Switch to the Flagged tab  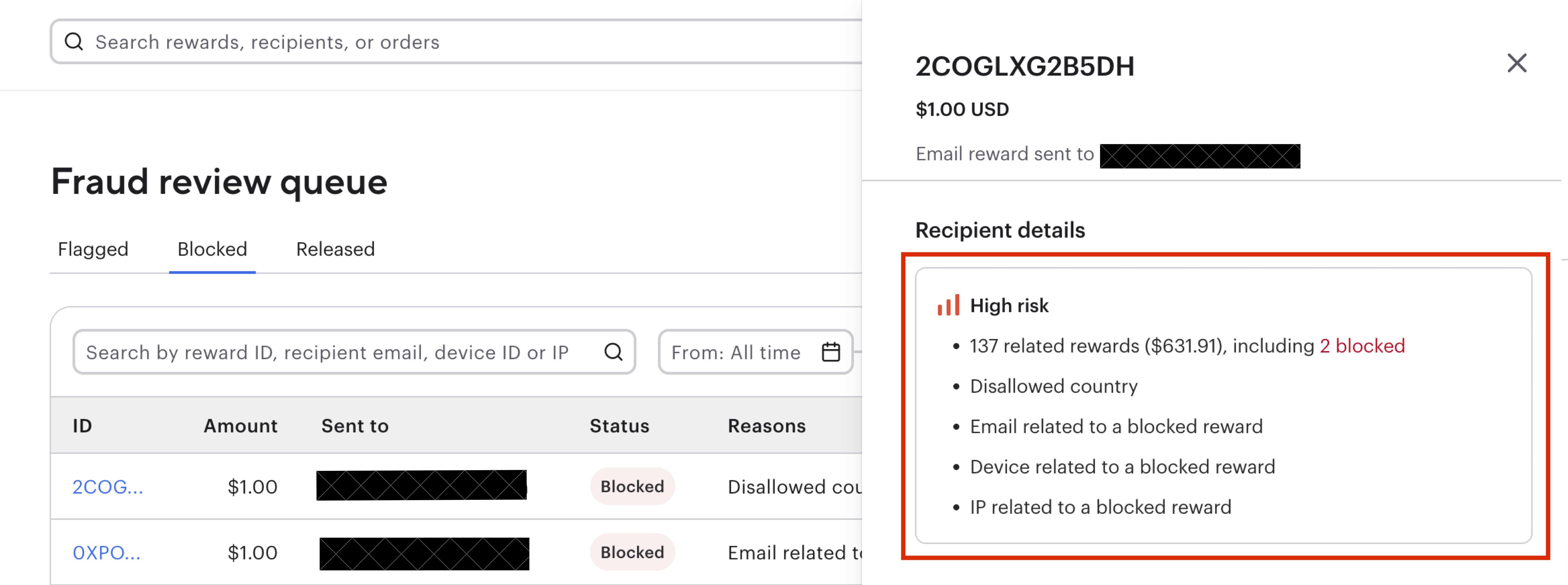point(93,249)
